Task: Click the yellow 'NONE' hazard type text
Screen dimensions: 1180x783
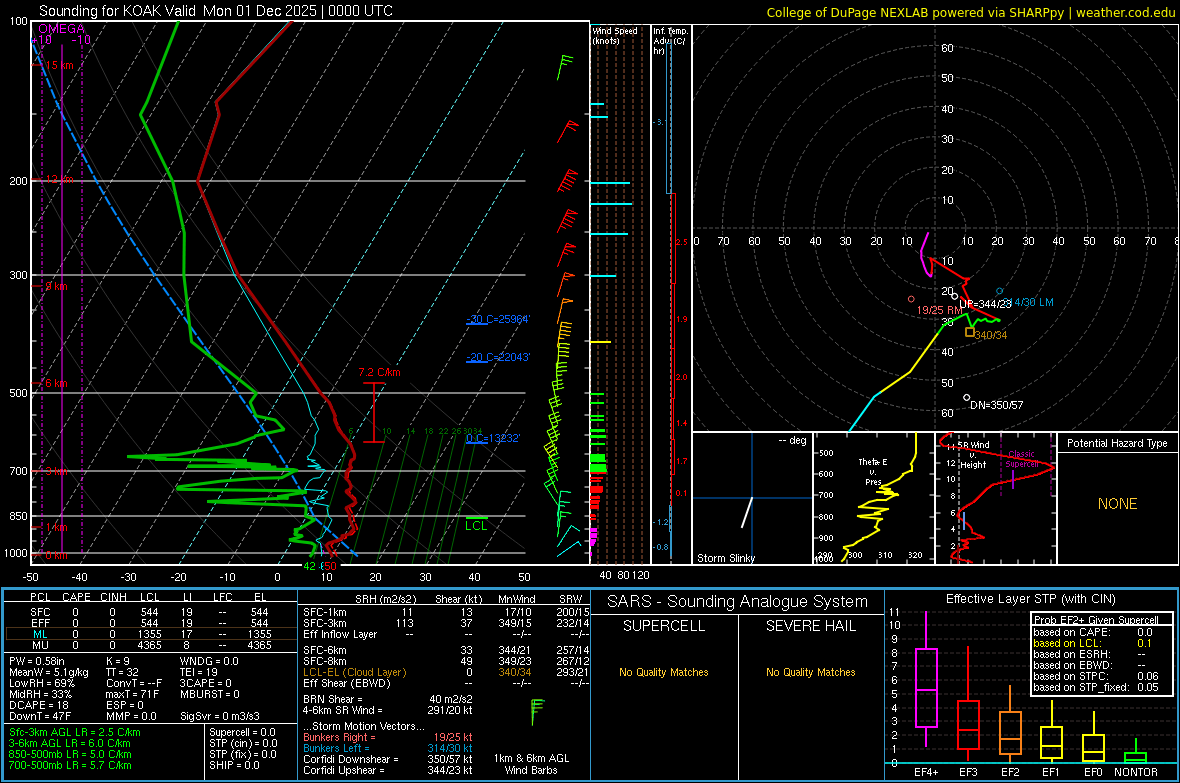Action: click(x=1117, y=504)
